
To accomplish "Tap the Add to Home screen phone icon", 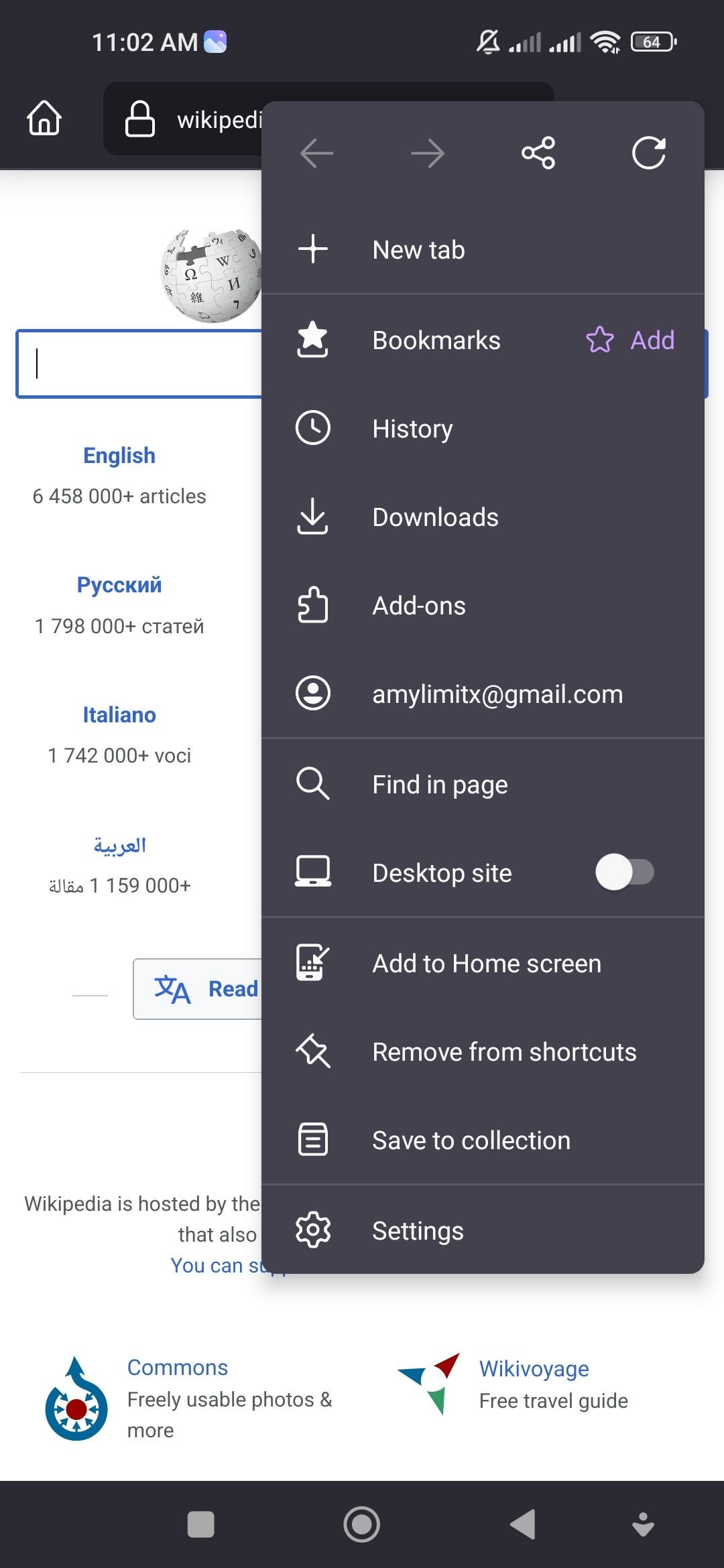I will point(313,962).
